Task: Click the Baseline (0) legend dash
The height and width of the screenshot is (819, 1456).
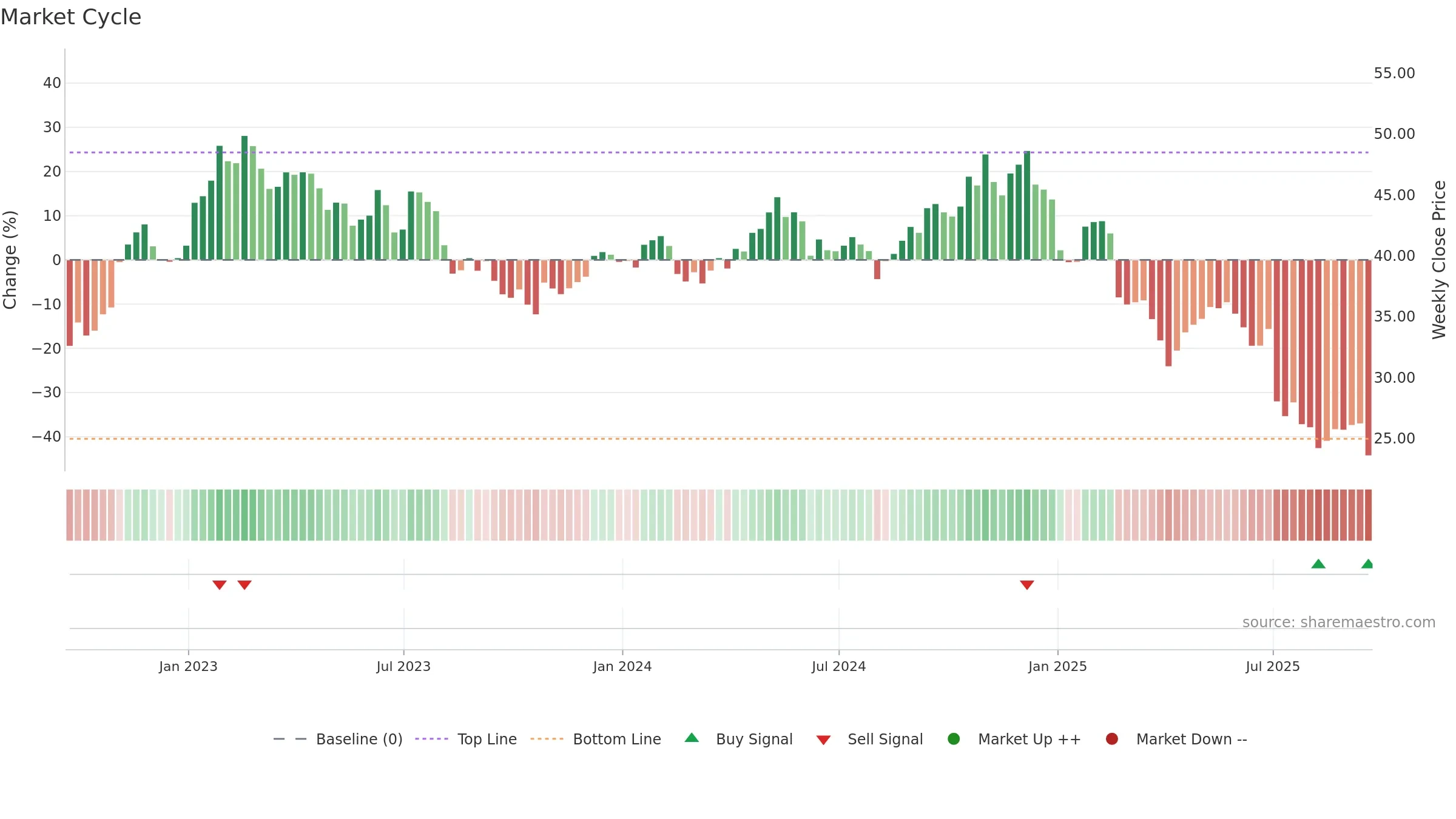Action: (x=290, y=739)
